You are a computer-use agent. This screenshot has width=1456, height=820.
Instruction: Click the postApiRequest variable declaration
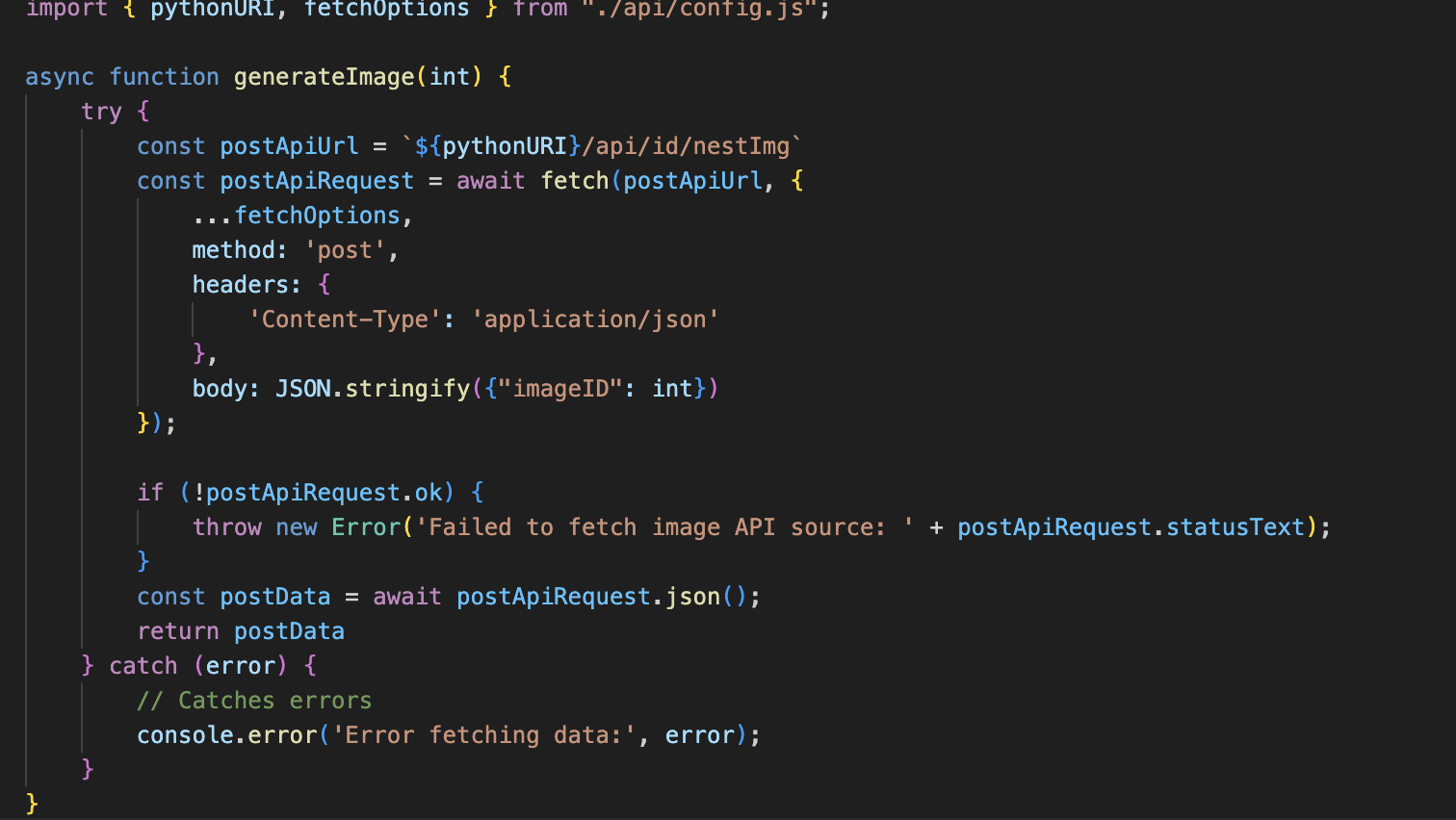point(317,181)
